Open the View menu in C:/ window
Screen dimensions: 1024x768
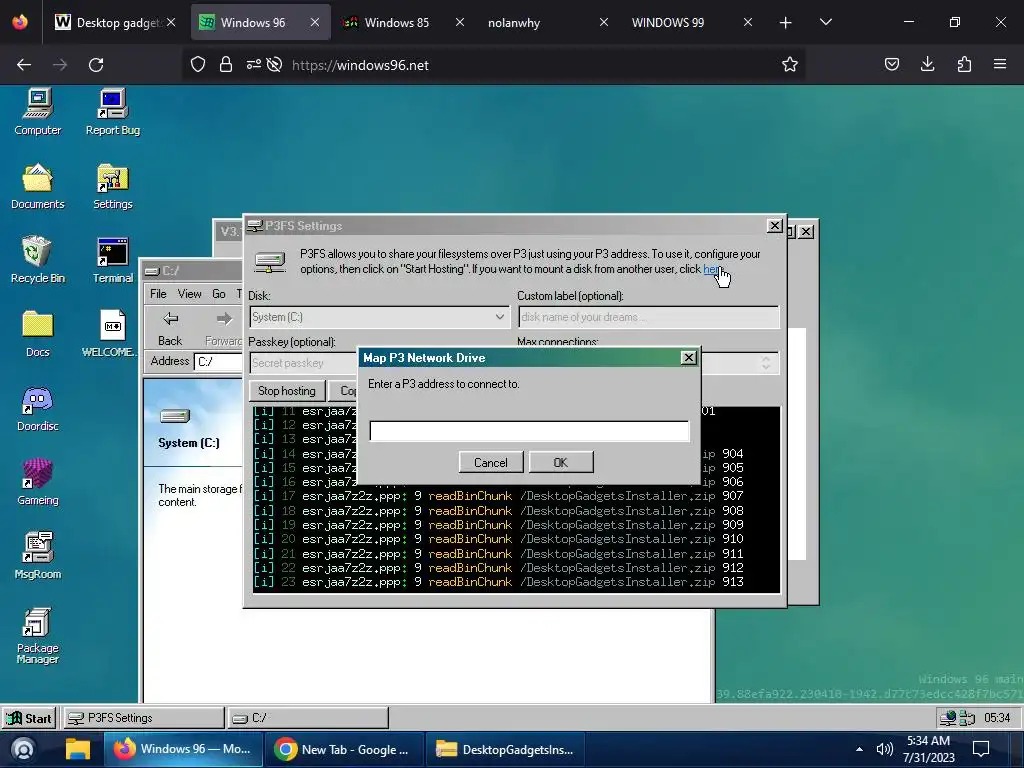click(189, 294)
